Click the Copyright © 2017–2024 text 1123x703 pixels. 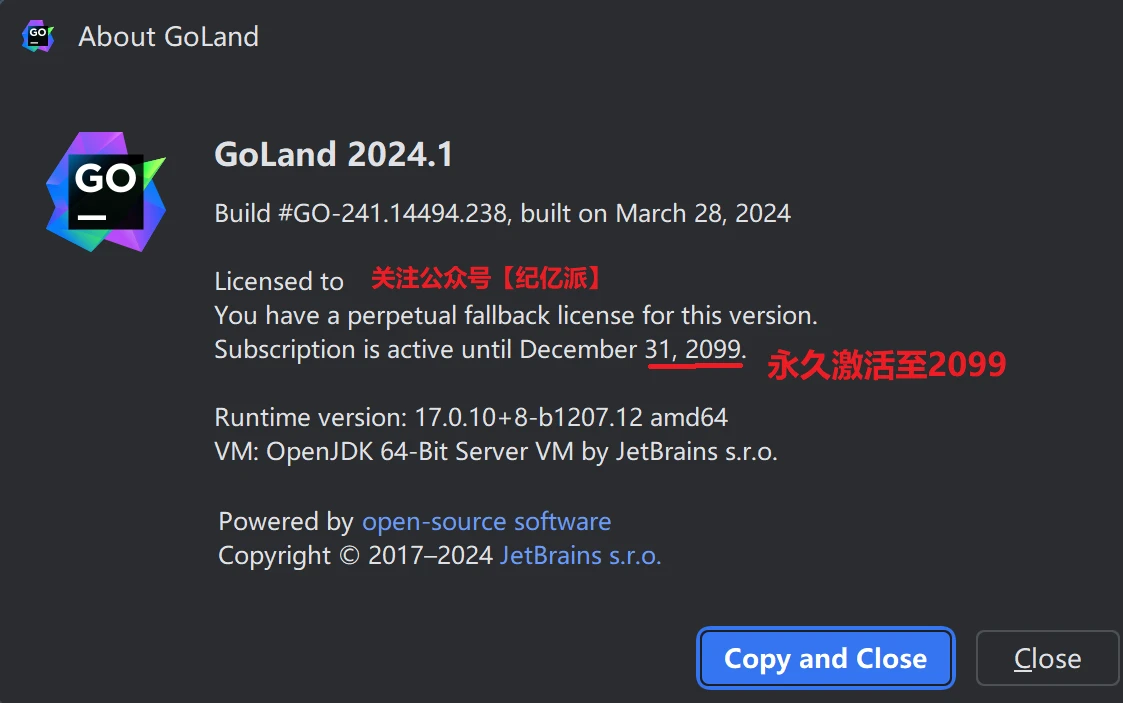[356, 555]
